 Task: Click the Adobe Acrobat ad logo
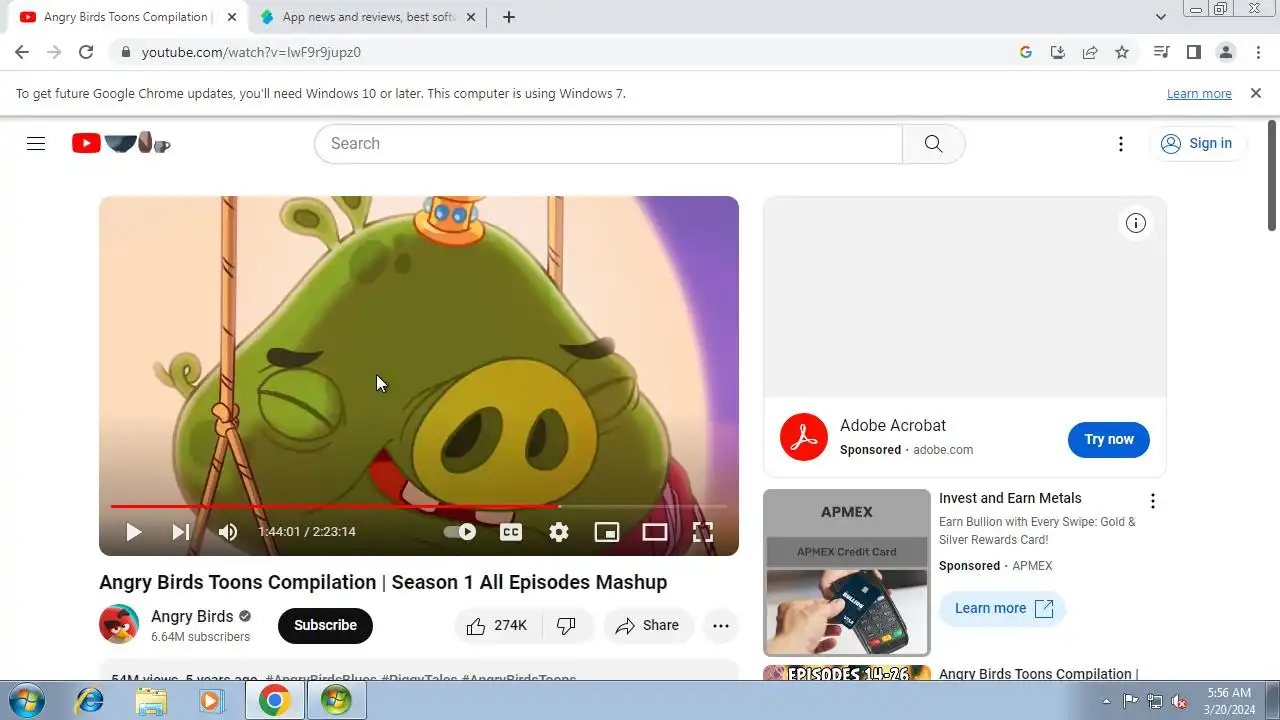coord(804,437)
